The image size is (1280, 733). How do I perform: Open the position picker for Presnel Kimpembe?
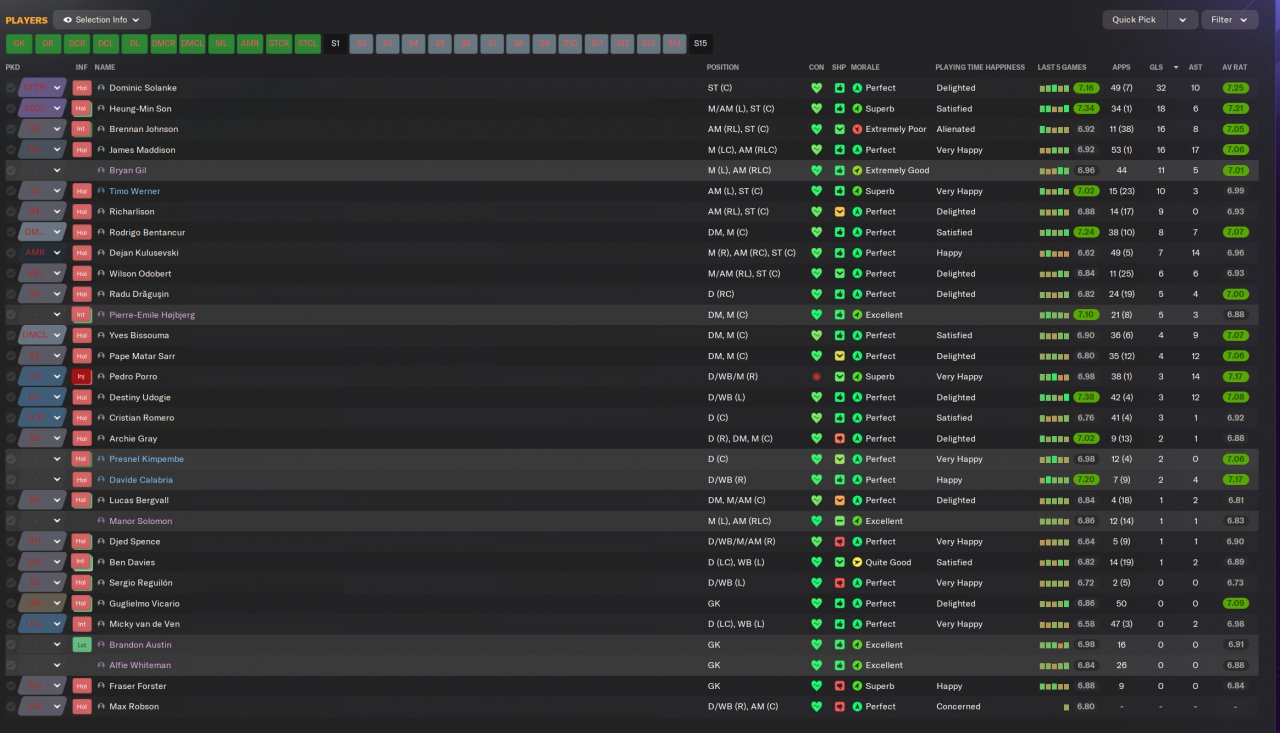[43, 459]
